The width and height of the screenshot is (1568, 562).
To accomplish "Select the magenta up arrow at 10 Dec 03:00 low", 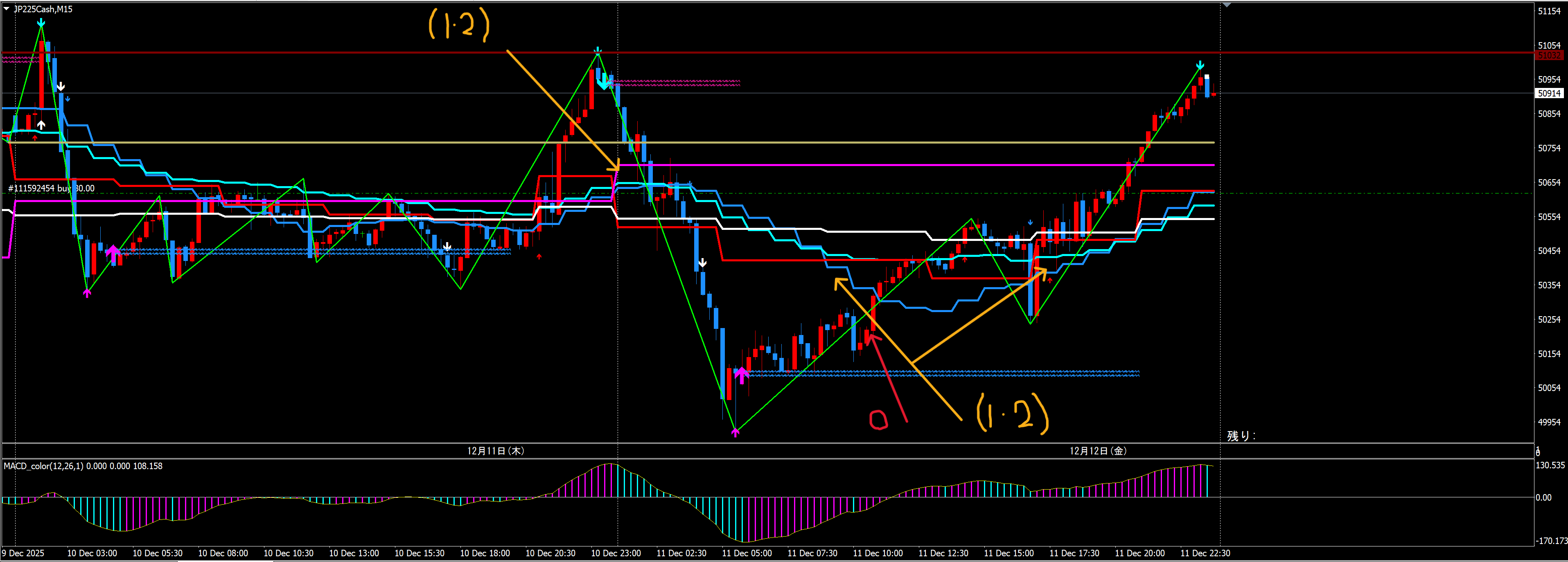I will [87, 293].
